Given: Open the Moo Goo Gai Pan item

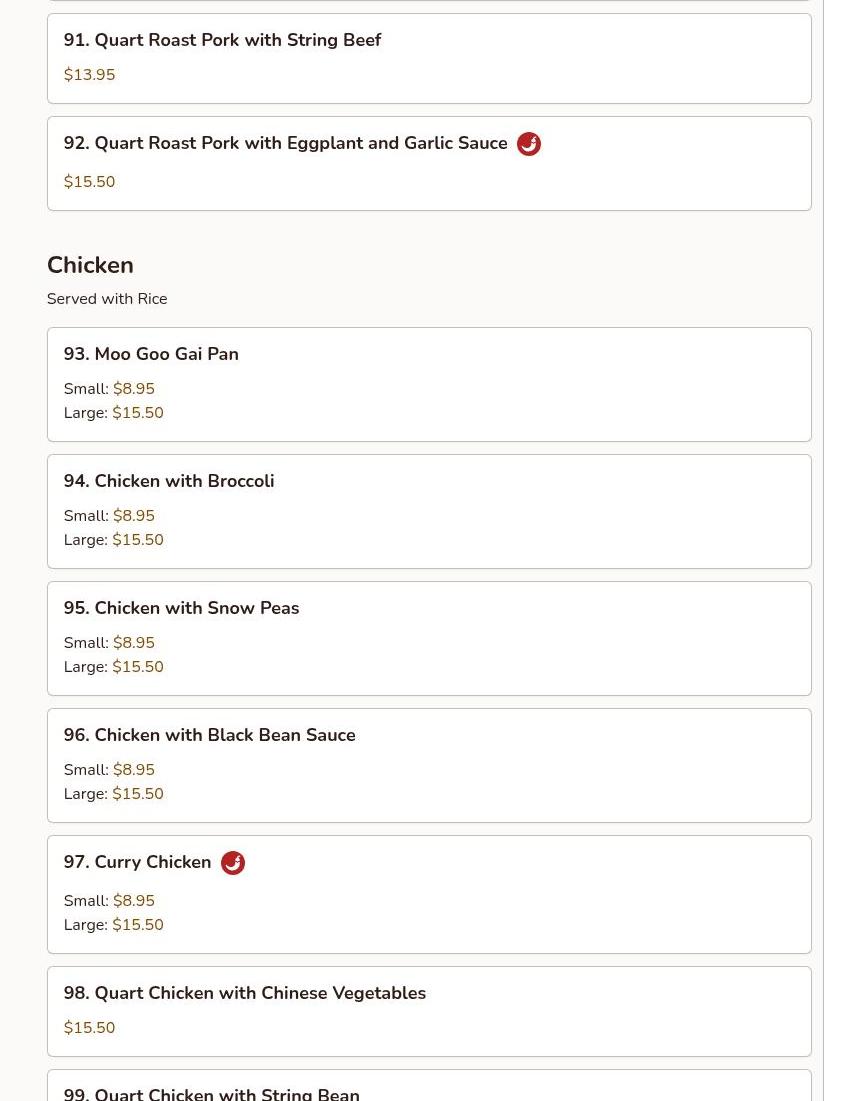Looking at the screenshot, I should coord(151,354).
